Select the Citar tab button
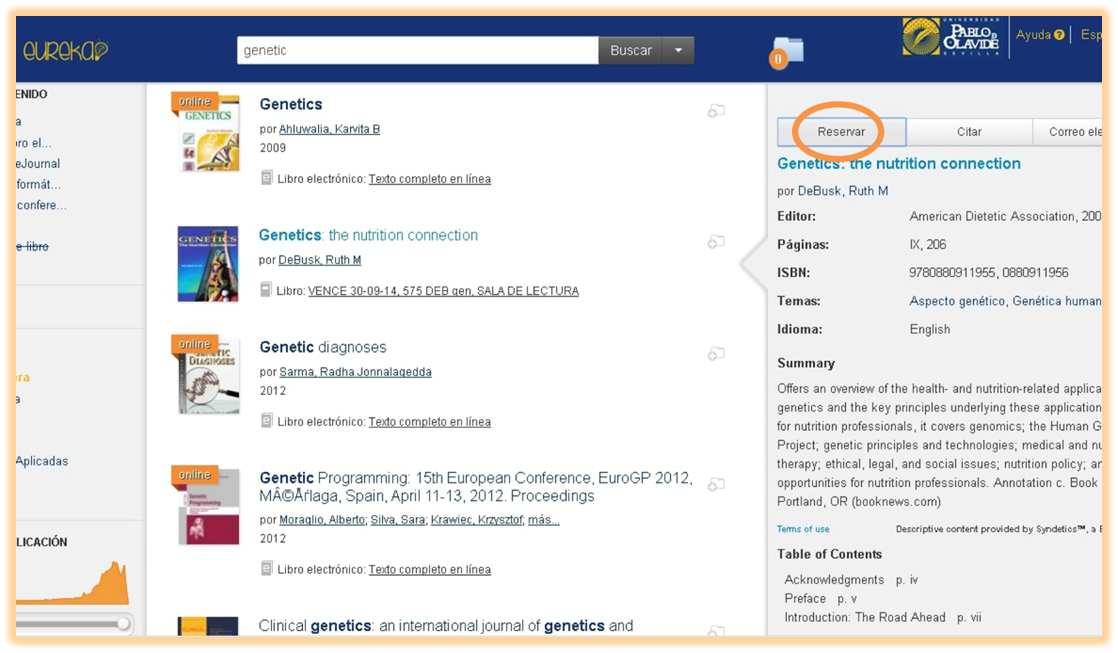Viewport: 1118px width, 653px height. [969, 132]
